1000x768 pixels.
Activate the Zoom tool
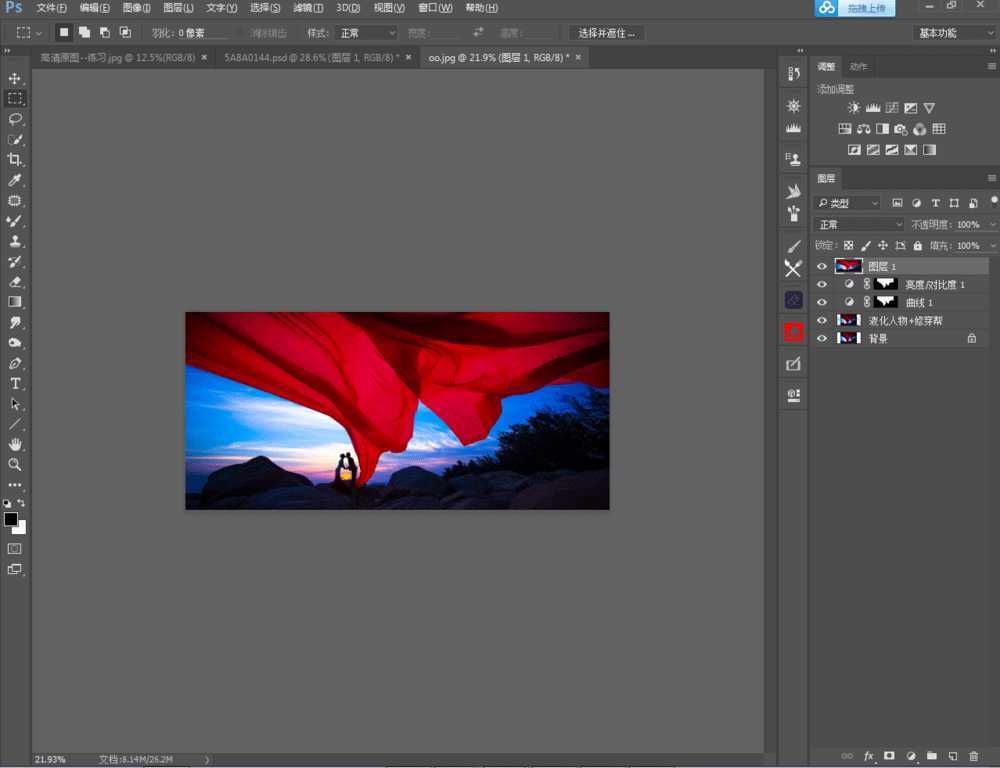point(15,465)
